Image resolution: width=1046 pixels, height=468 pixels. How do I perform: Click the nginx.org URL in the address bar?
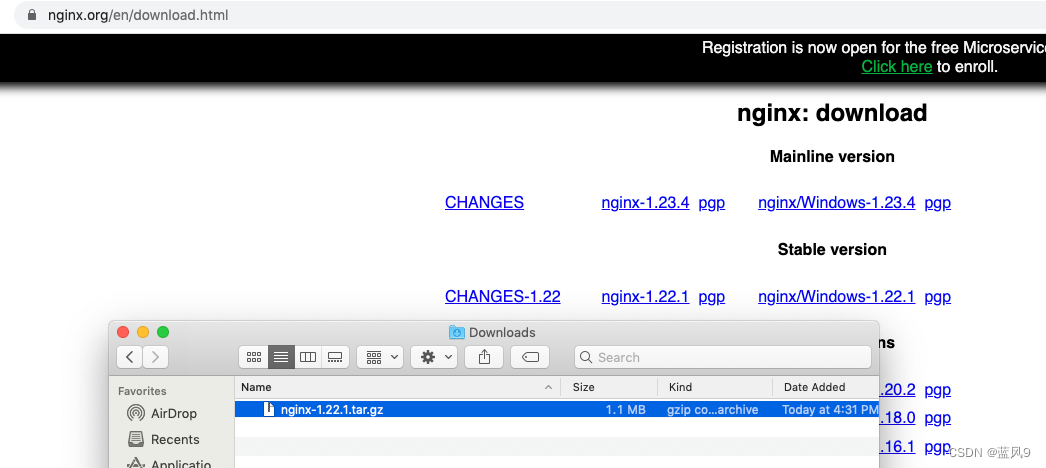[x=138, y=15]
